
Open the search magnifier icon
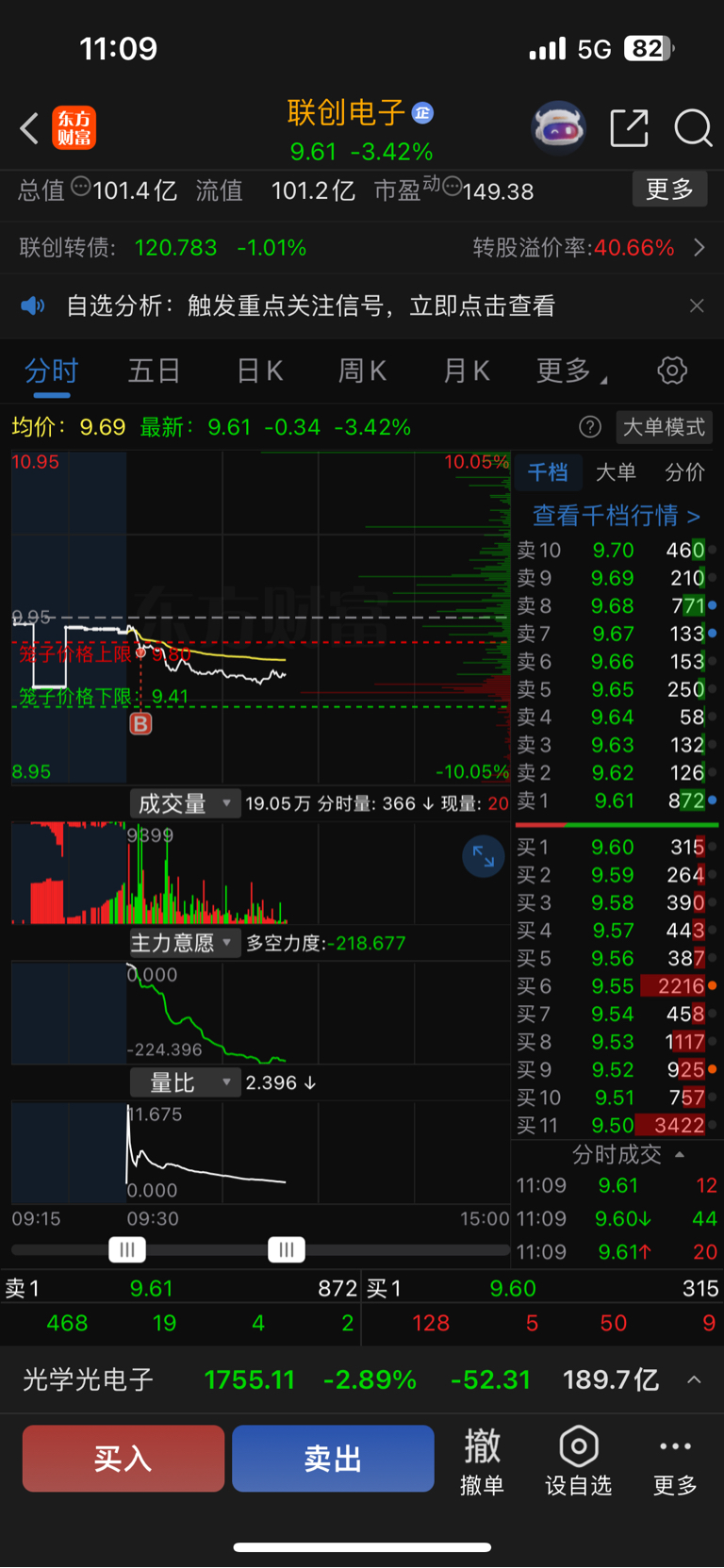point(693,127)
